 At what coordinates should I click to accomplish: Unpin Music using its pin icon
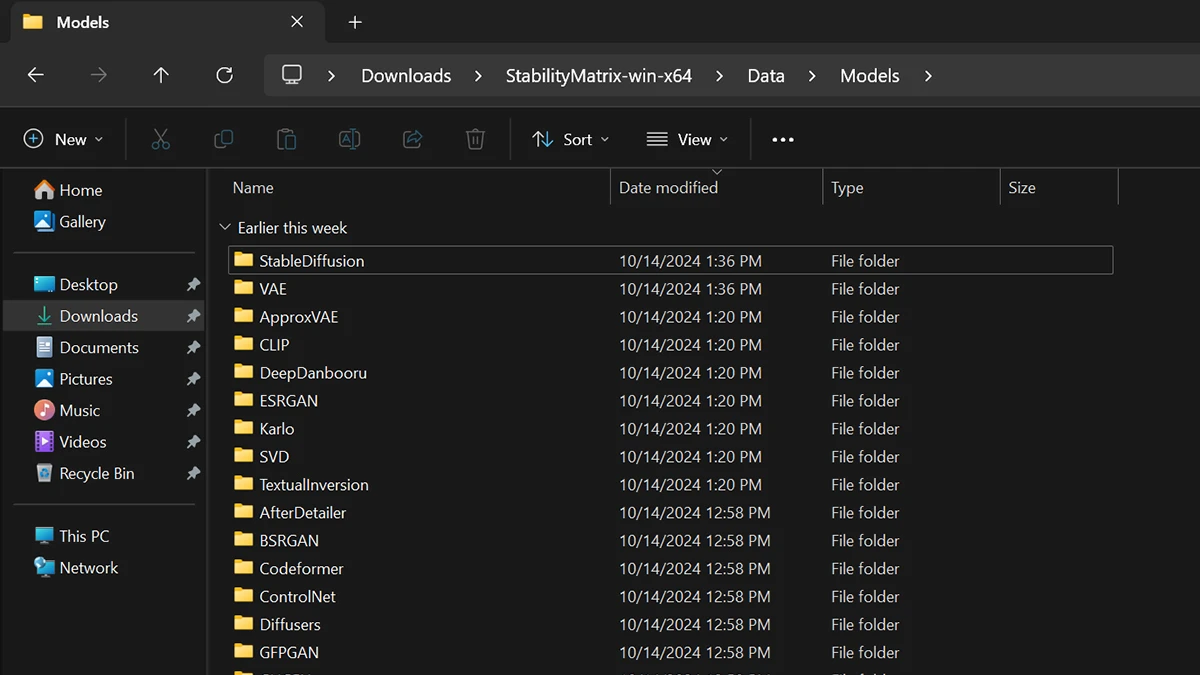(193, 411)
